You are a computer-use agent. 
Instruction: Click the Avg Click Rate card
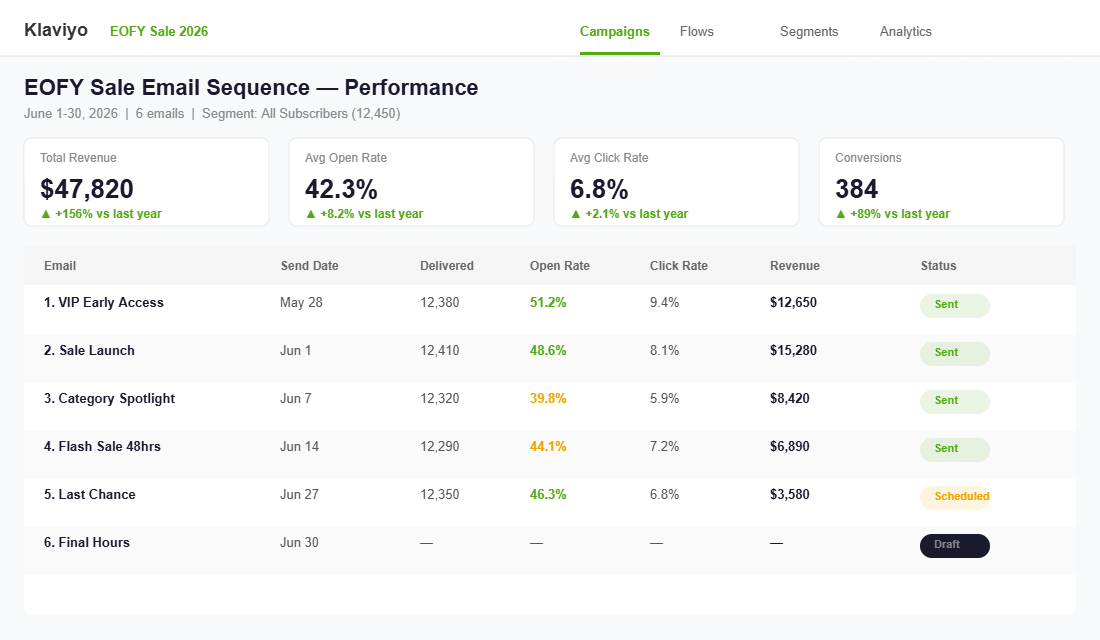tap(676, 181)
